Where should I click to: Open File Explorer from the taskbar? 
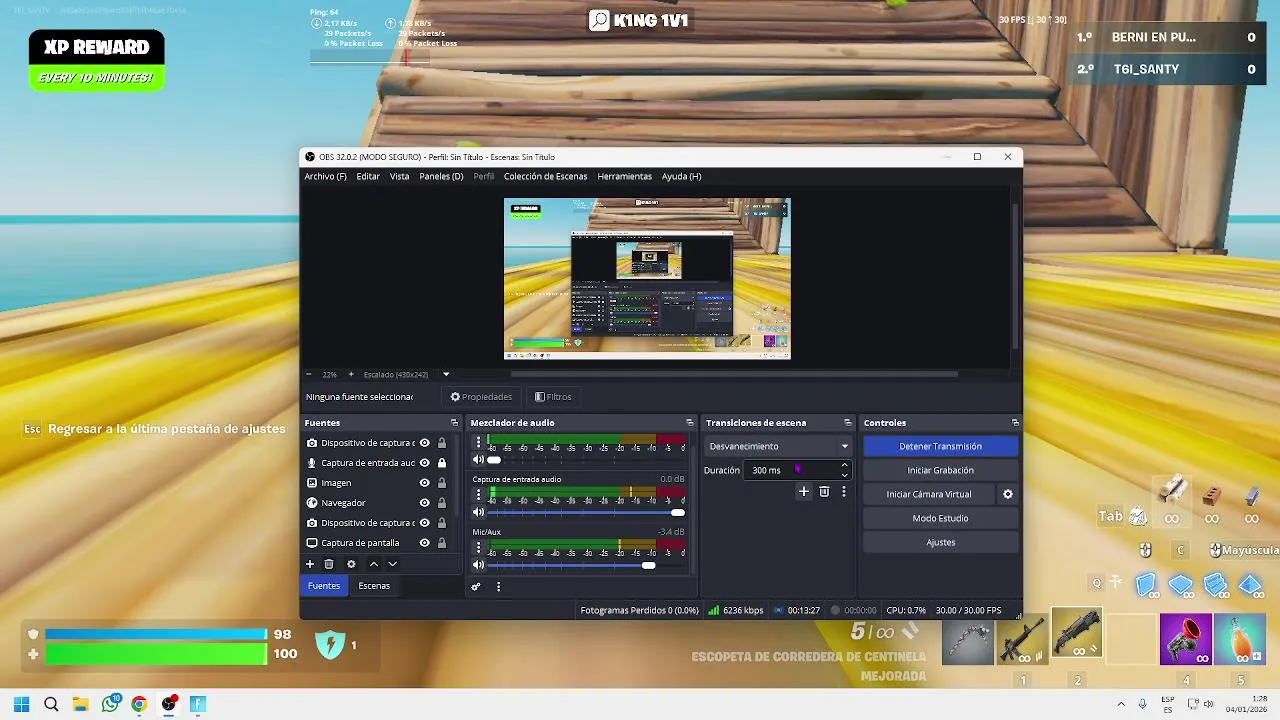pos(80,704)
